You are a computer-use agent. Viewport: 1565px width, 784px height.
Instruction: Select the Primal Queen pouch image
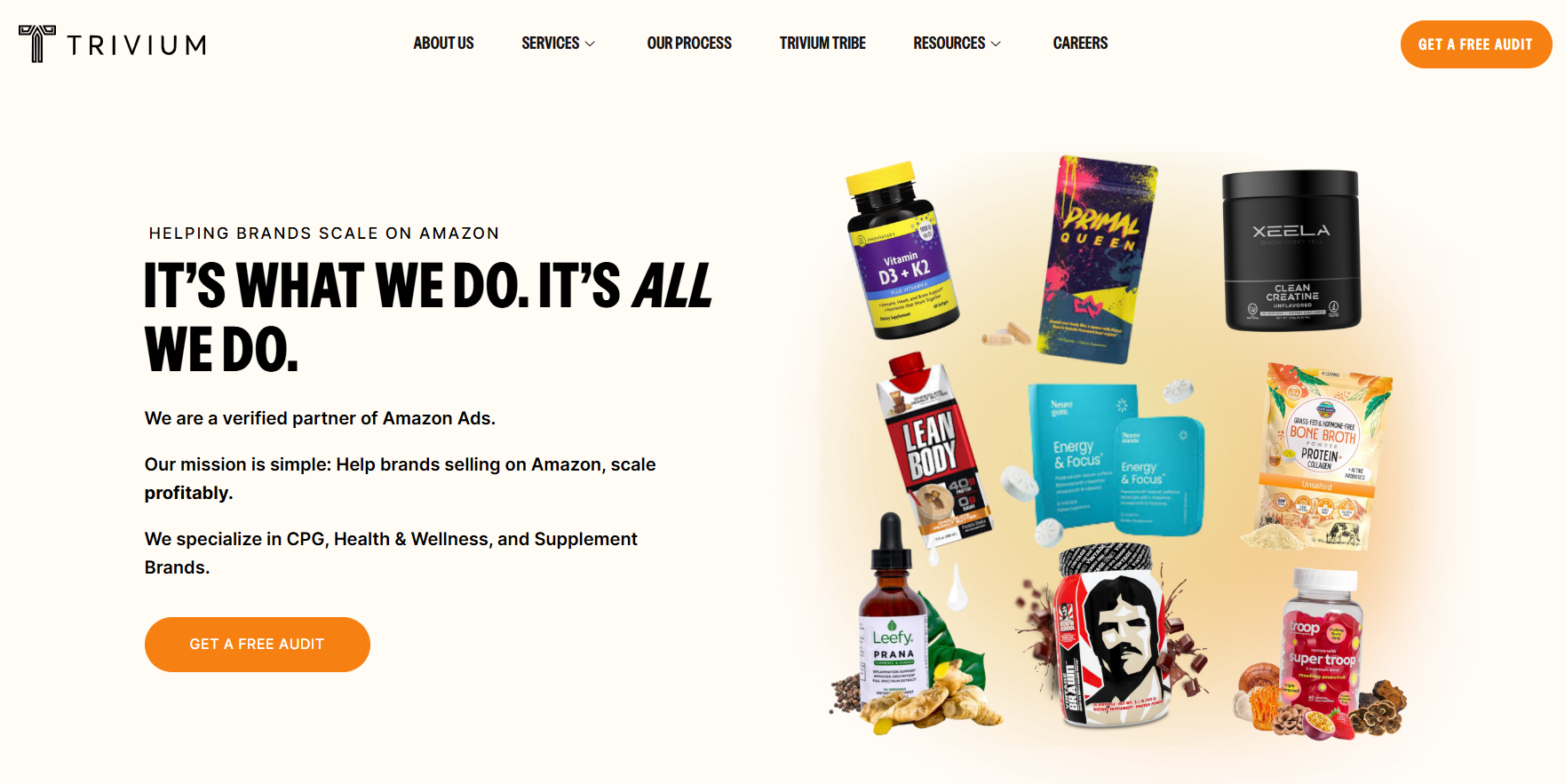1099,259
